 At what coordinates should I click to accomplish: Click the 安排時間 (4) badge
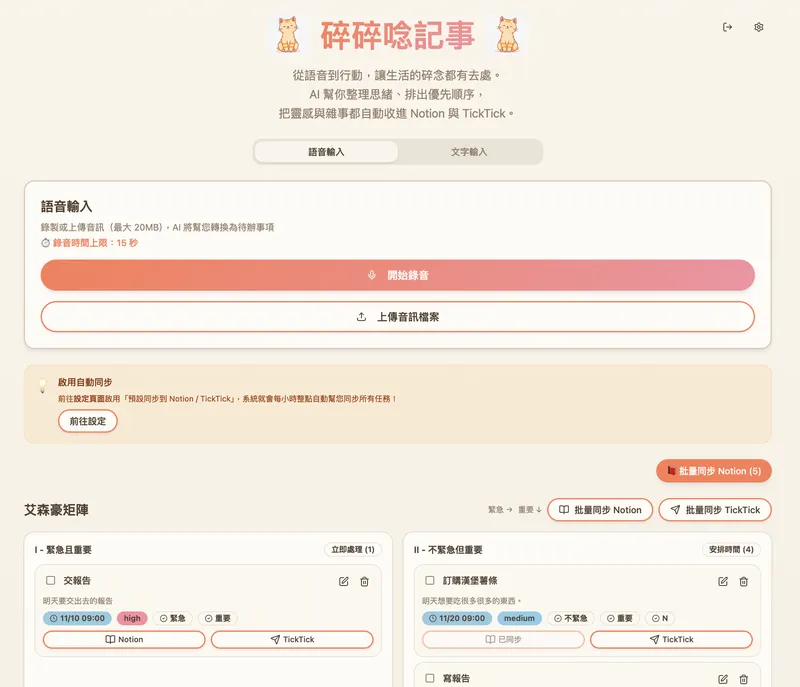pyautogui.click(x=731, y=549)
